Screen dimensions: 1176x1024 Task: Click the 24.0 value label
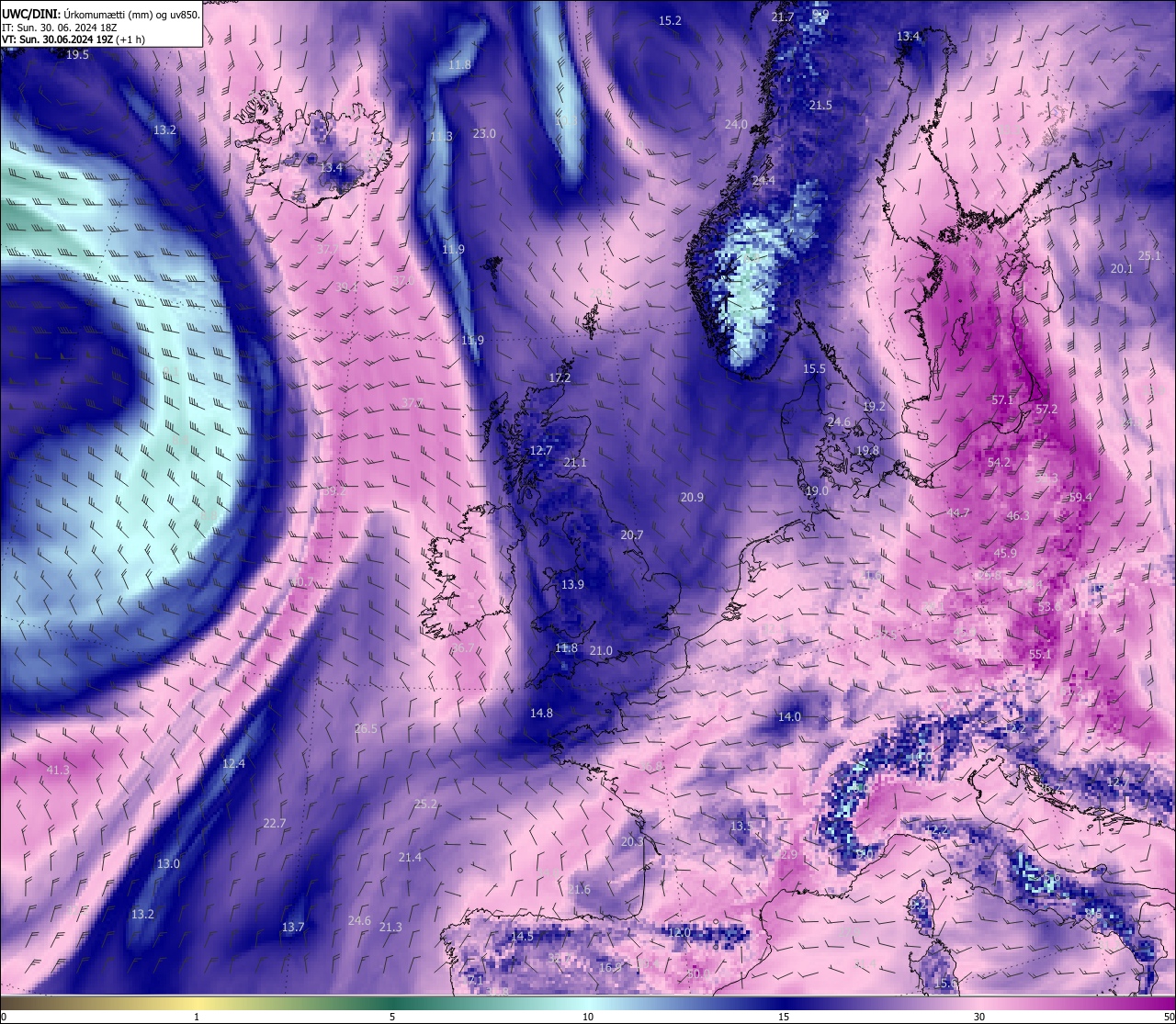click(x=736, y=124)
